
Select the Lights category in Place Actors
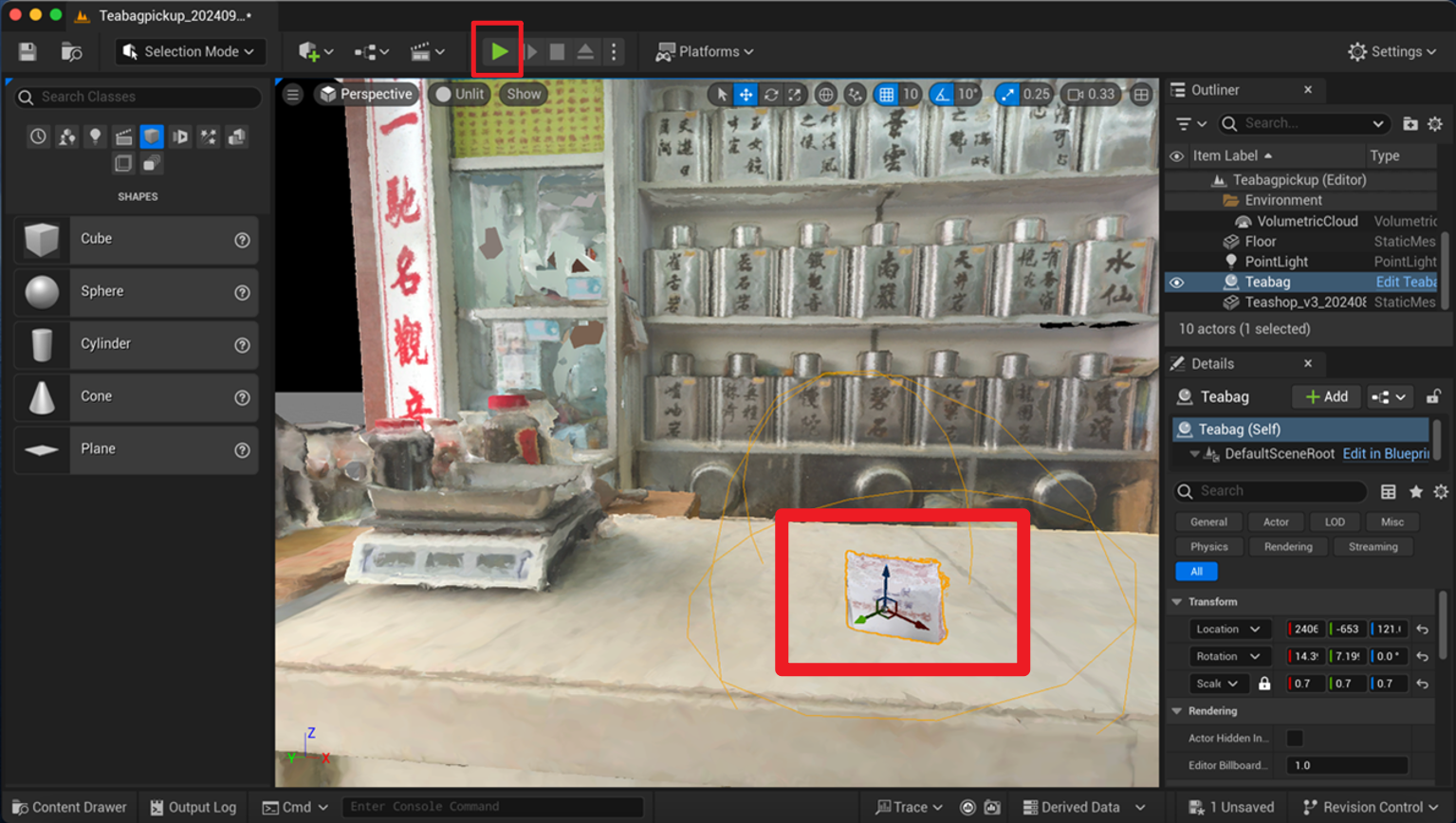95,137
